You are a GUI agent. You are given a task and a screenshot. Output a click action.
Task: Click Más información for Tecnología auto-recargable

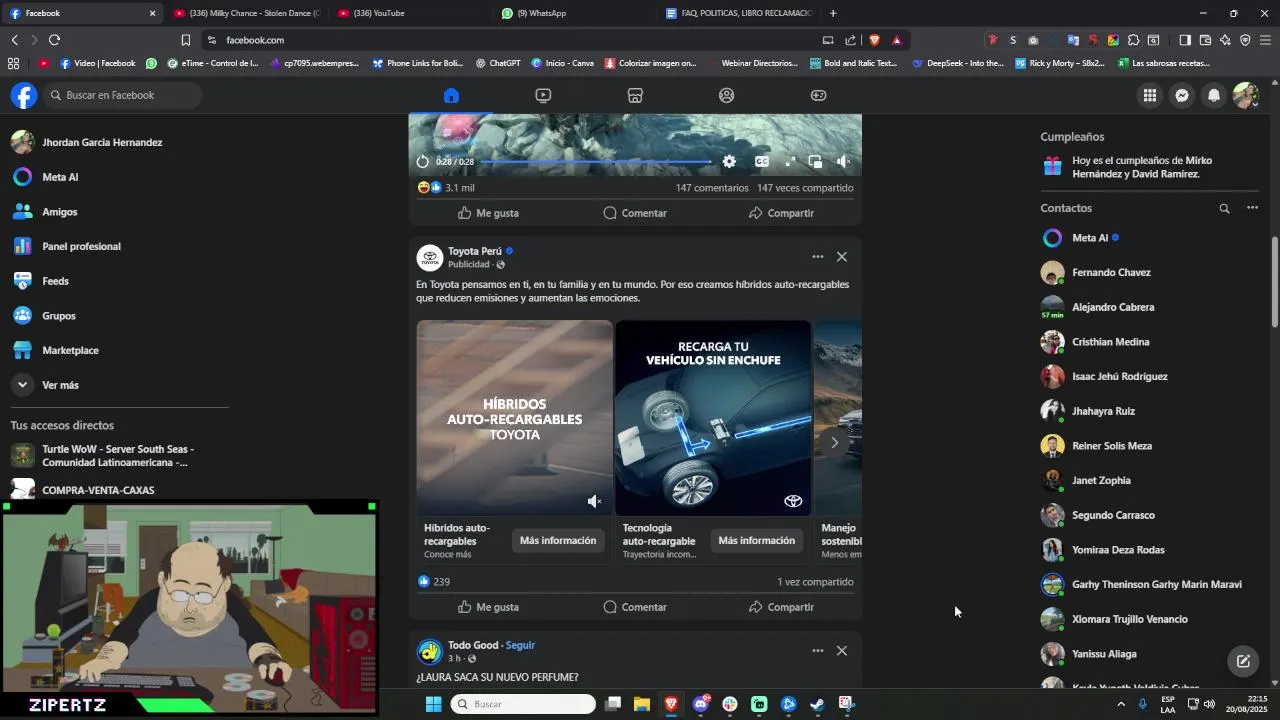(757, 541)
